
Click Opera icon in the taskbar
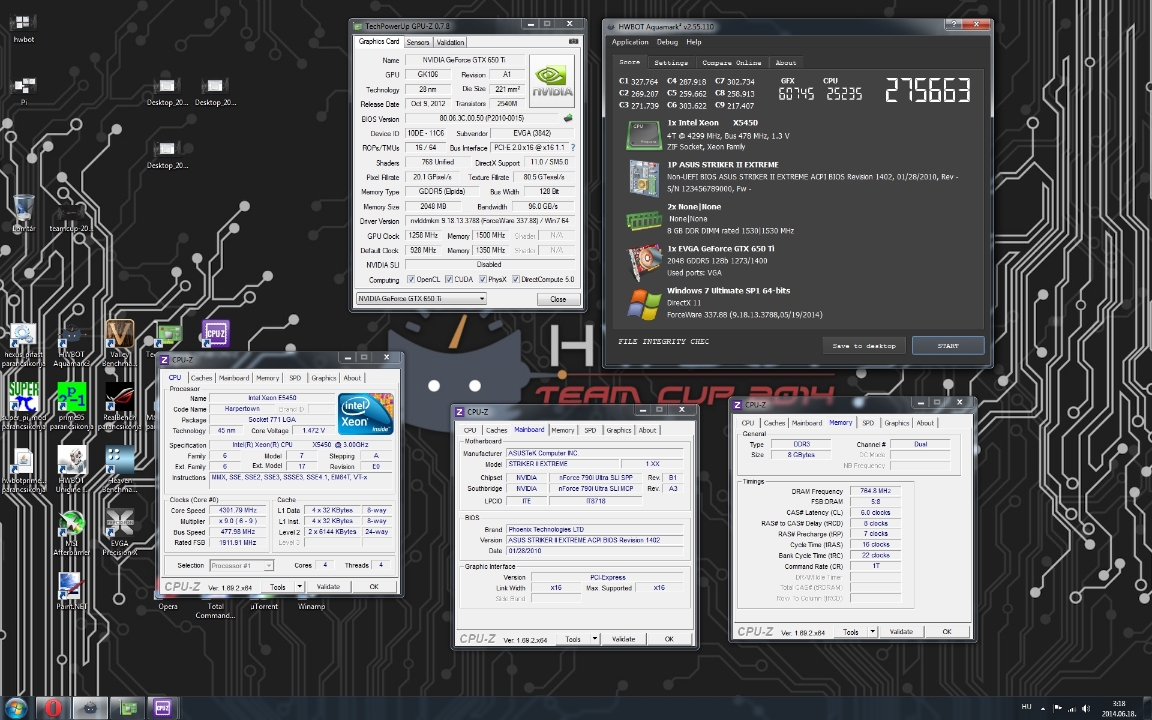coord(52,708)
